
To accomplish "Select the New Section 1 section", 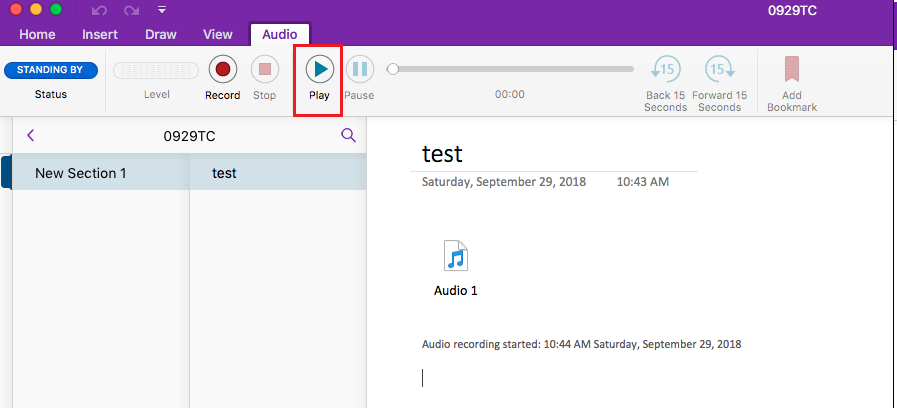I will (101, 173).
